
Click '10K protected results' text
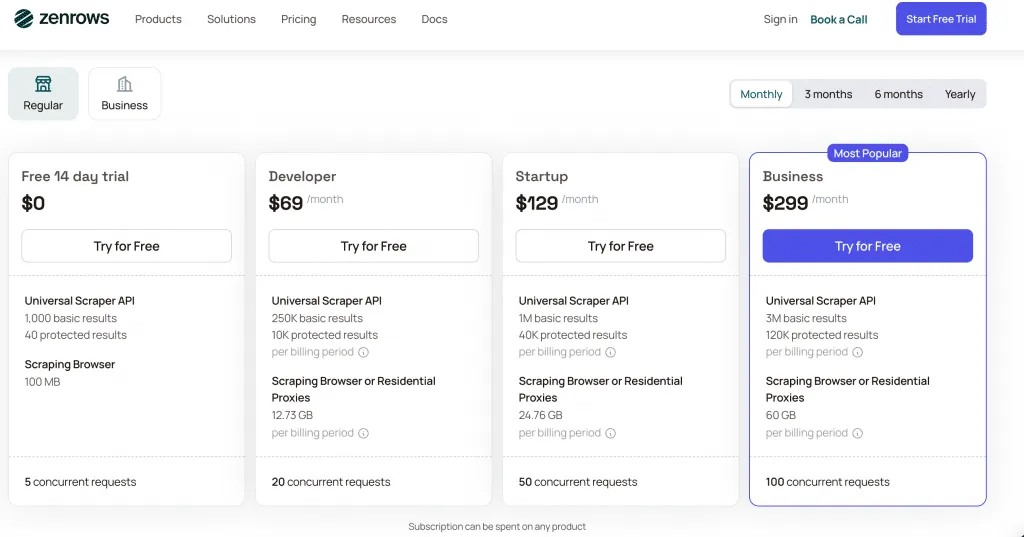coord(325,335)
